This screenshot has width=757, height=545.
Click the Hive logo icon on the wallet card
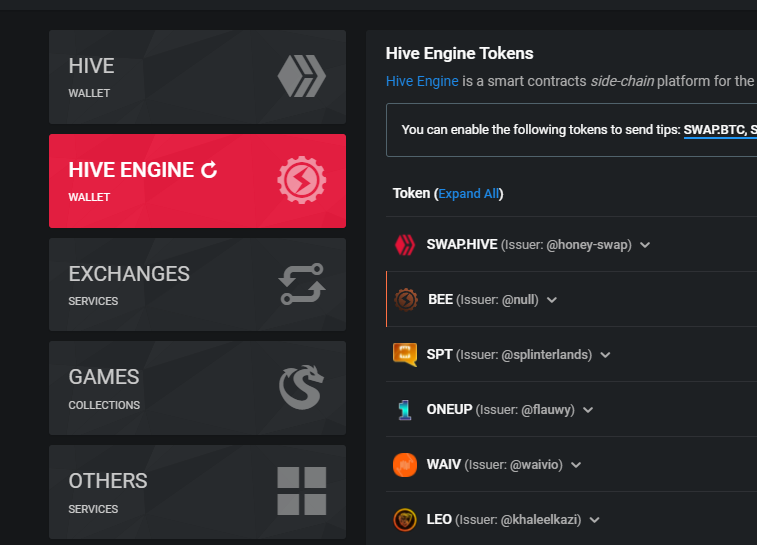coord(302,76)
